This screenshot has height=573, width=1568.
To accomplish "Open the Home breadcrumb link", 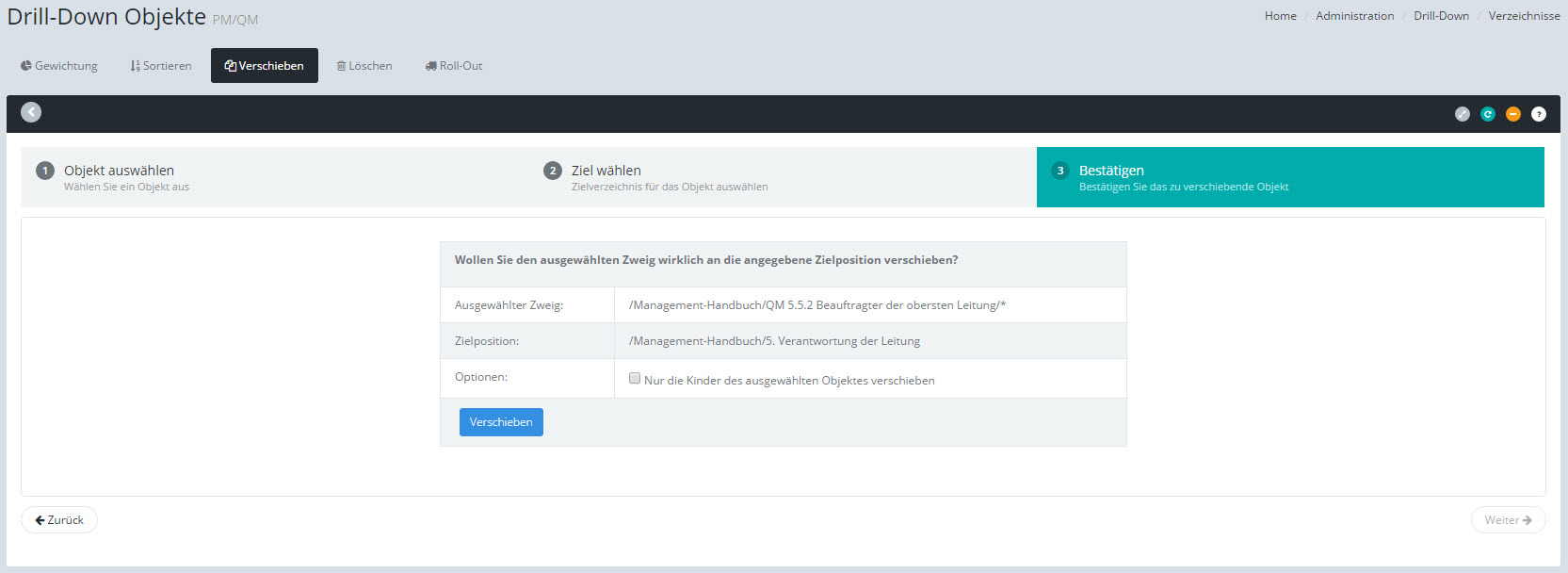I will point(1280,16).
